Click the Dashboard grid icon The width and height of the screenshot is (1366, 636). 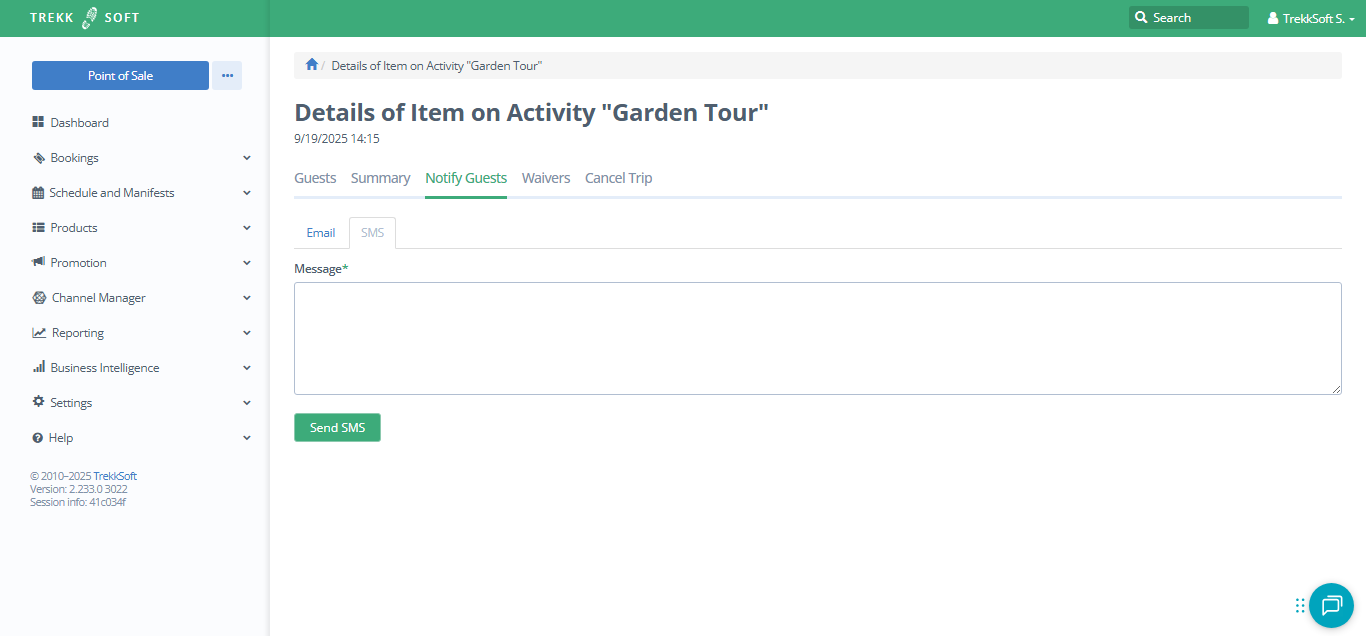coord(38,122)
